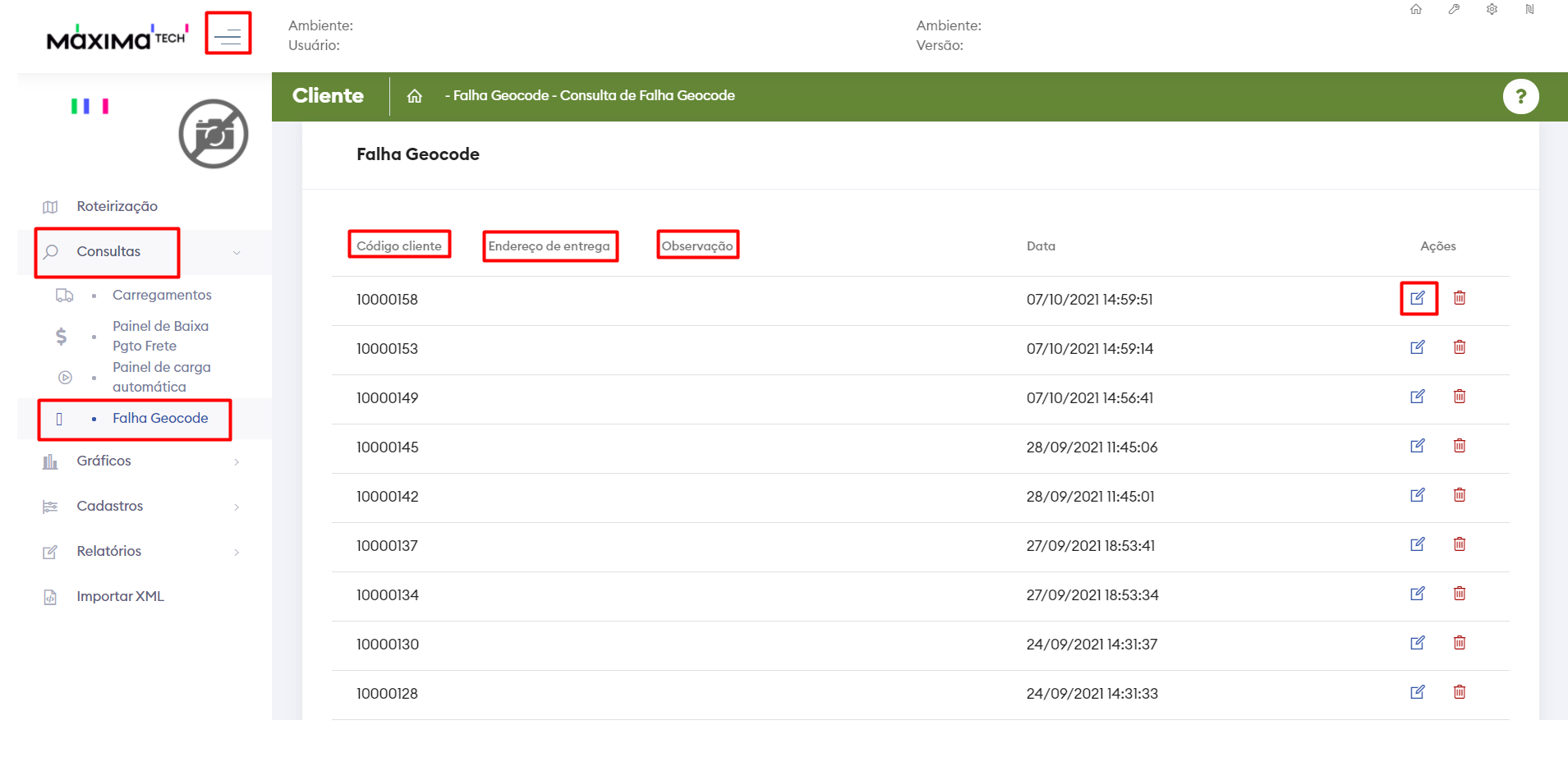Go to Painel de Baixa Pgto Frete
This screenshot has height=771, width=1568.
(x=160, y=337)
